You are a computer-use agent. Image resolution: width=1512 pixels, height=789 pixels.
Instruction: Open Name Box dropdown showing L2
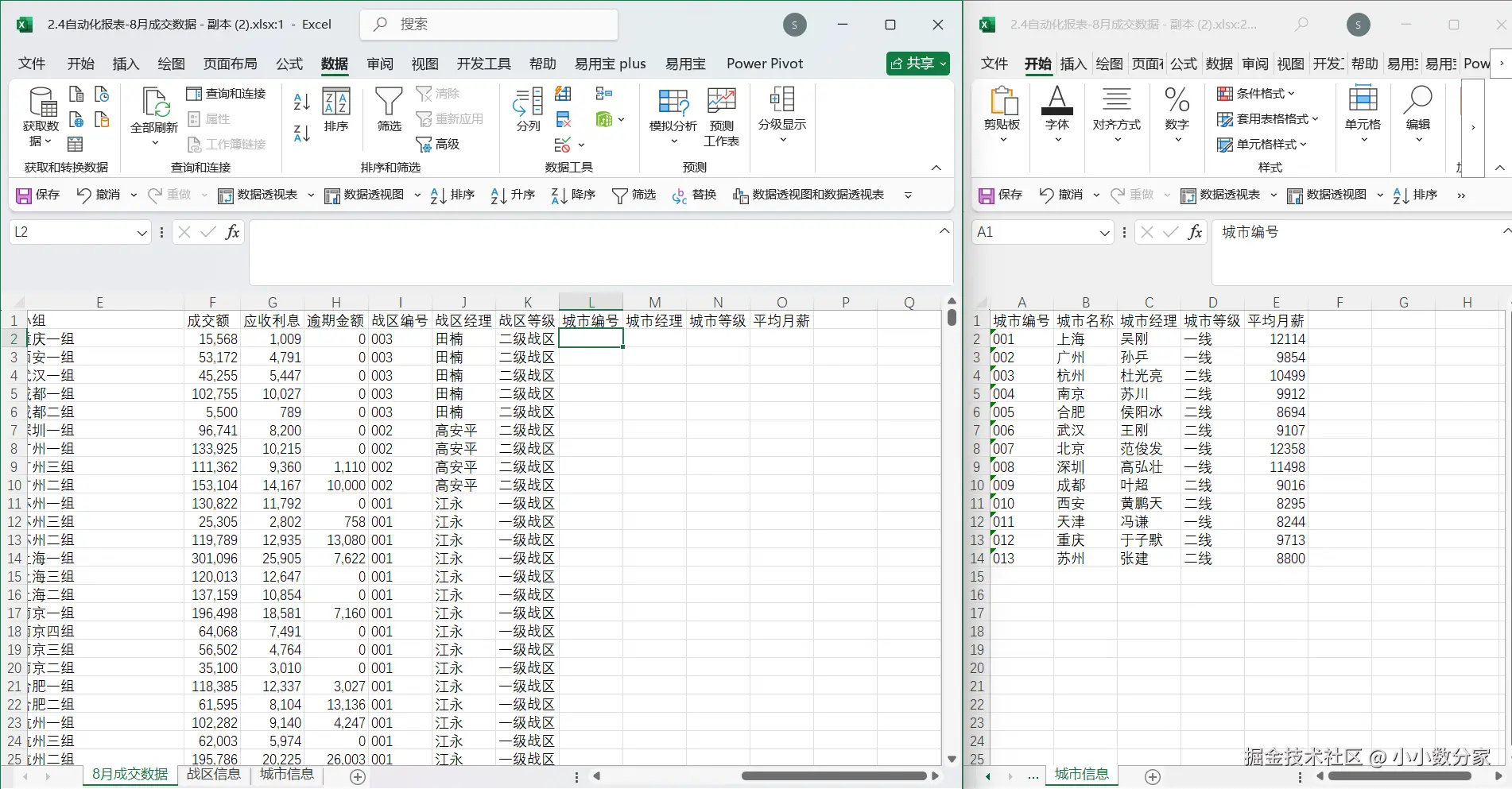(142, 233)
